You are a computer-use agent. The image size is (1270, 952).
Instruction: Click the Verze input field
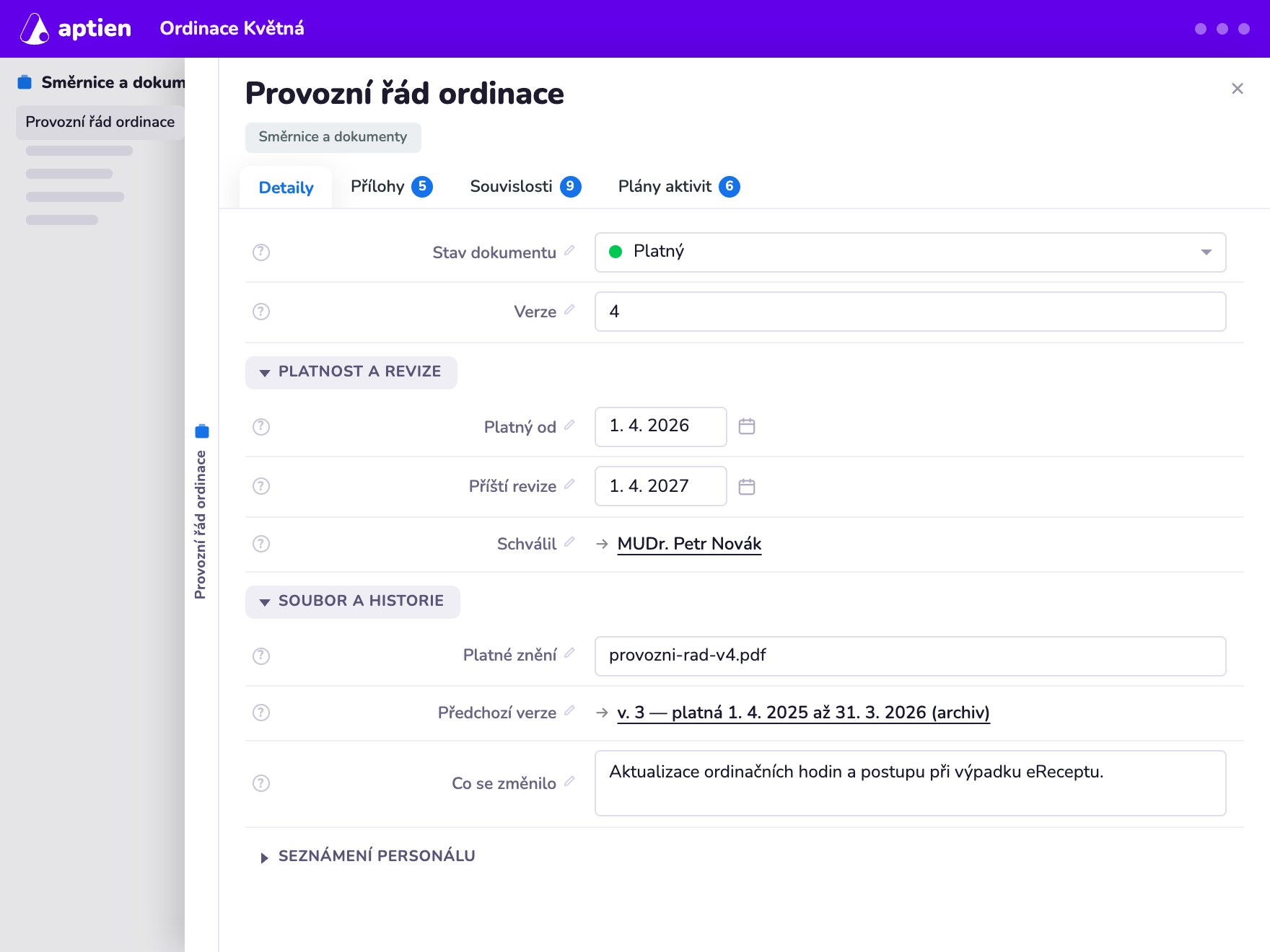(x=910, y=312)
